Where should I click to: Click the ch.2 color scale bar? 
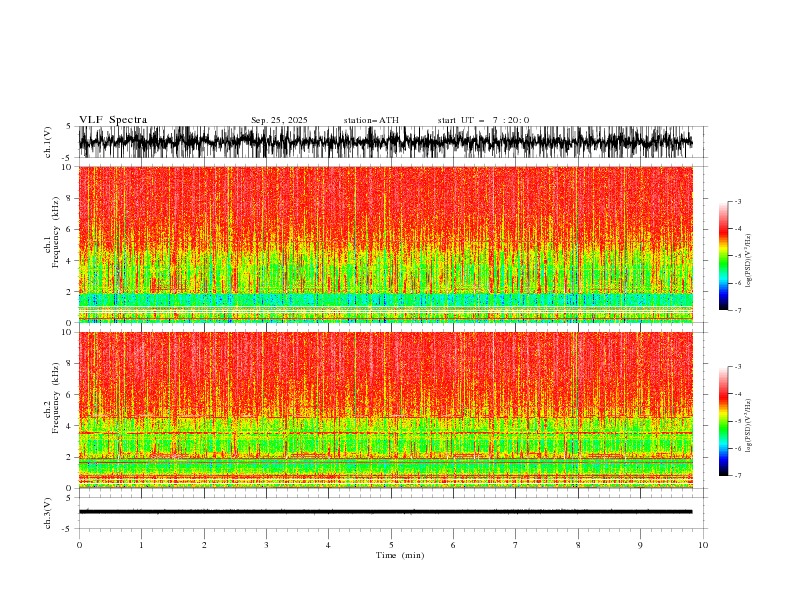723,421
